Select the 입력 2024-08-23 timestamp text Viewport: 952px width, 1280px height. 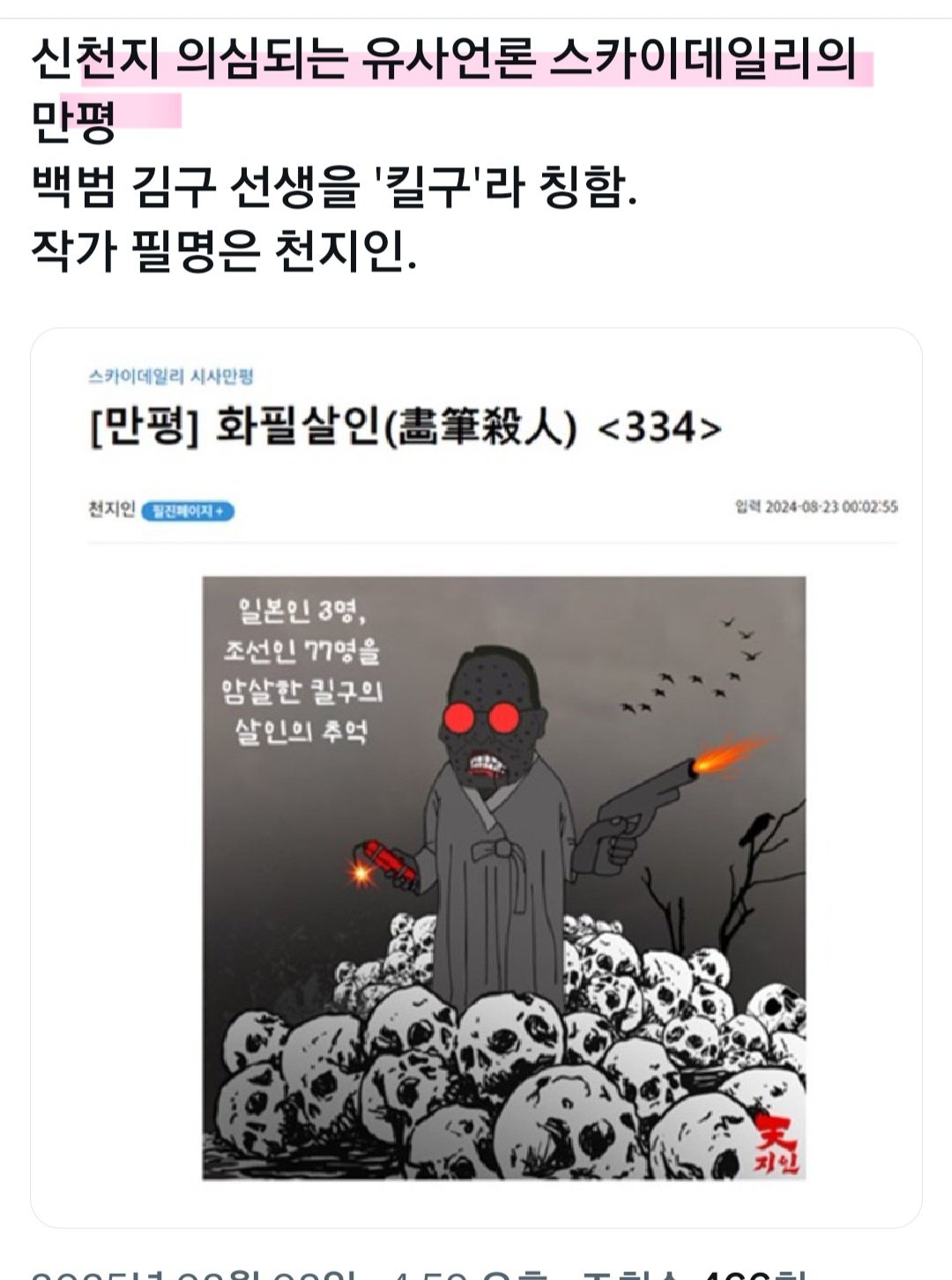click(x=816, y=507)
